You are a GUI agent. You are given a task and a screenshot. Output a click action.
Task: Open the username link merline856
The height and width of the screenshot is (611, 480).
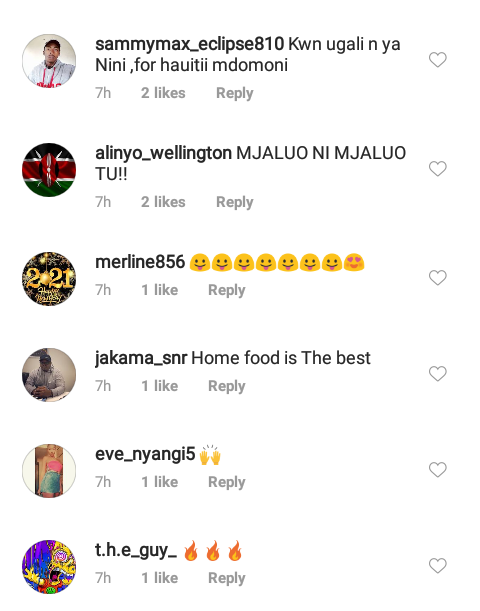(x=140, y=262)
